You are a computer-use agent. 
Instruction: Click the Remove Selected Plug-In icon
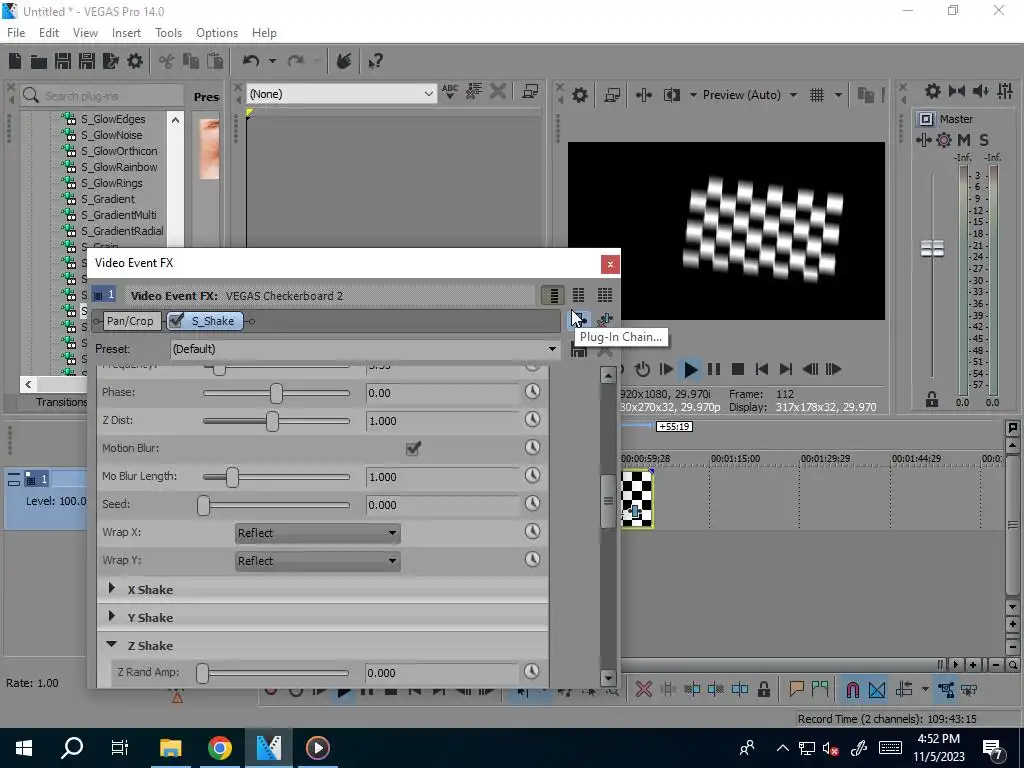[x=605, y=321]
